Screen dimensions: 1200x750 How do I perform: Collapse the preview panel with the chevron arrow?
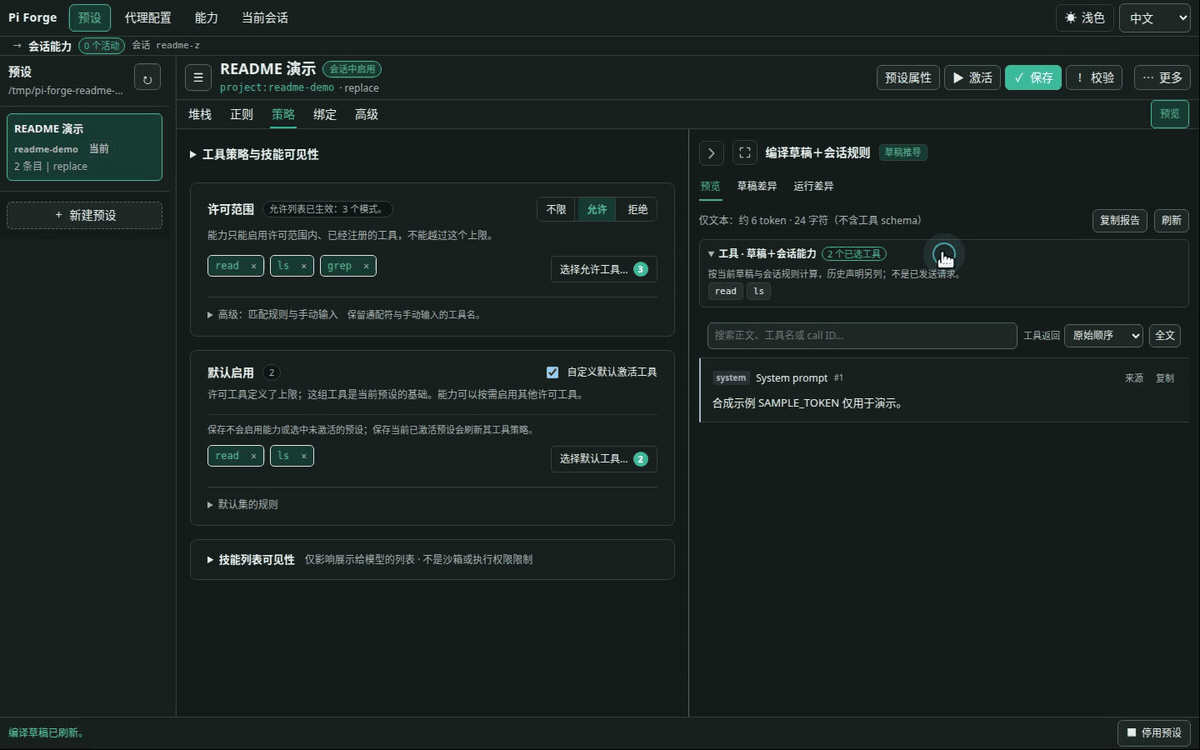[711, 153]
